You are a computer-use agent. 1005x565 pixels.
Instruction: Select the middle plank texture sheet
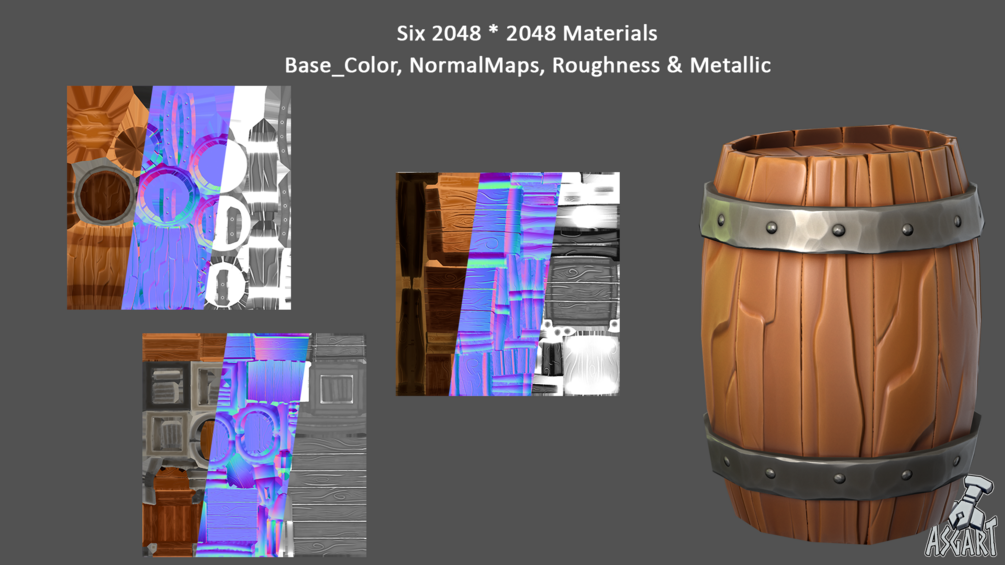coord(508,284)
